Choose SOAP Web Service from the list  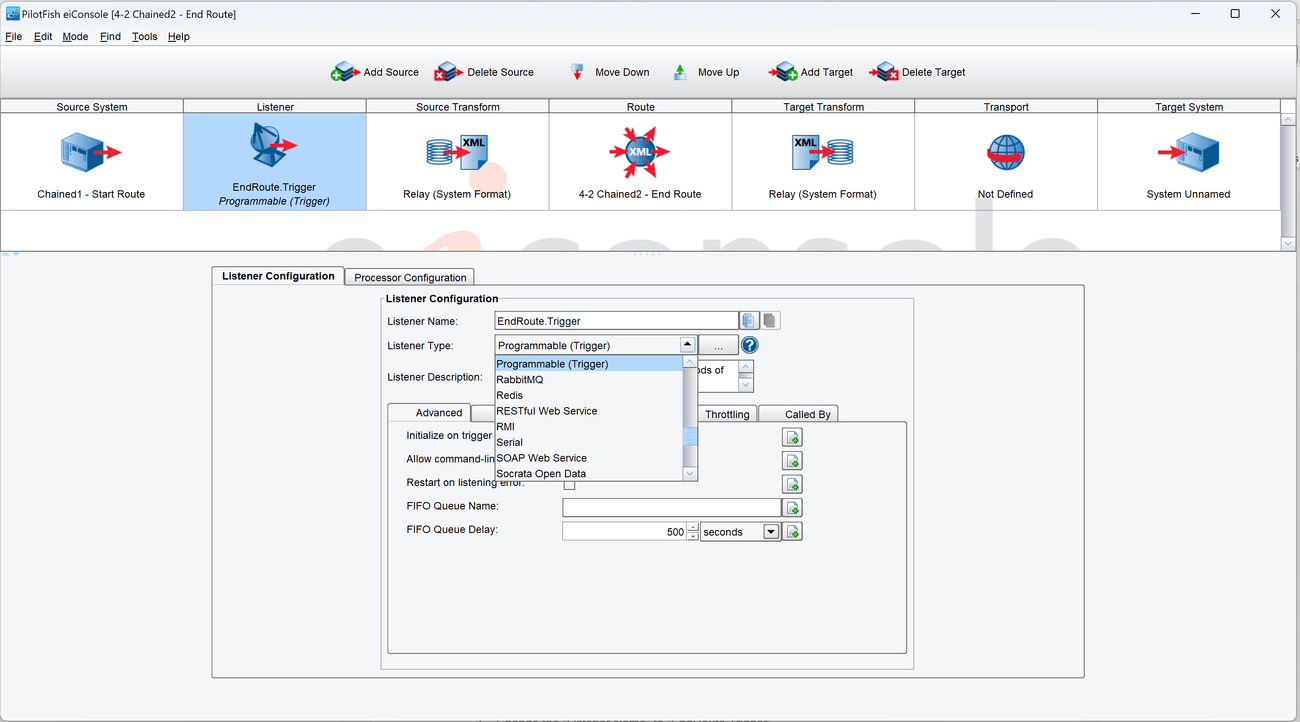589,458
